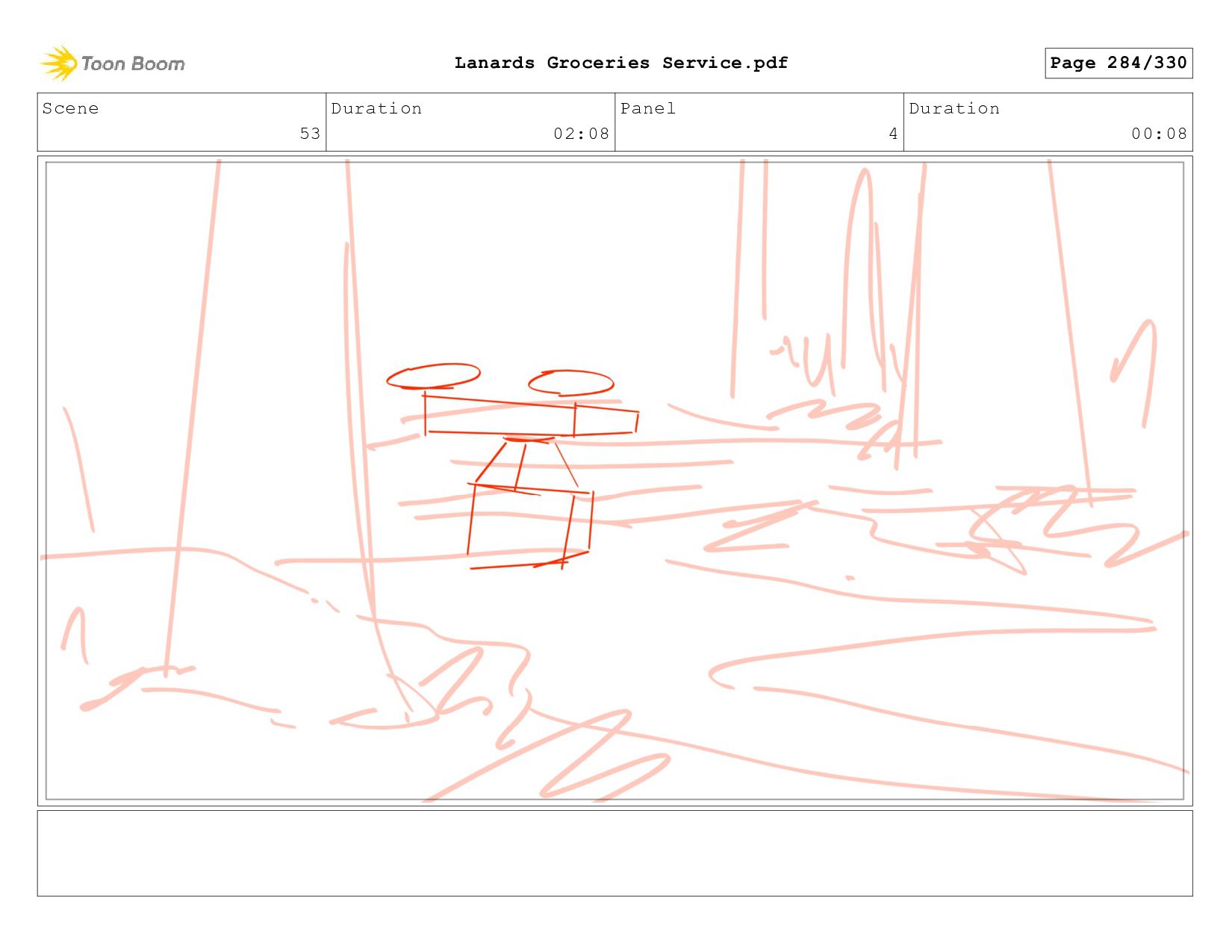Select the scene duration value '02:08'
This screenshot has width=1232, height=952.
point(581,134)
